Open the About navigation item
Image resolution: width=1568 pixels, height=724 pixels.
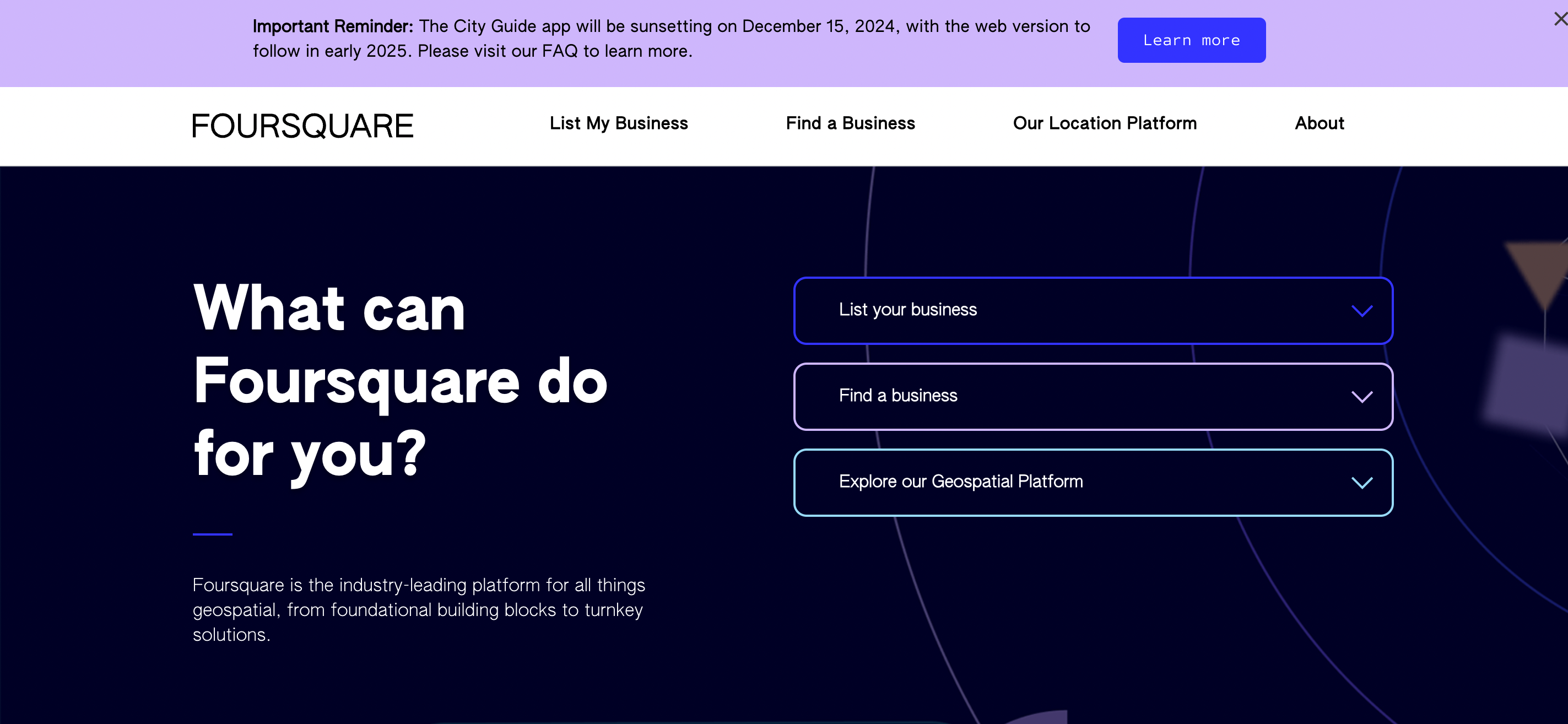coord(1318,123)
